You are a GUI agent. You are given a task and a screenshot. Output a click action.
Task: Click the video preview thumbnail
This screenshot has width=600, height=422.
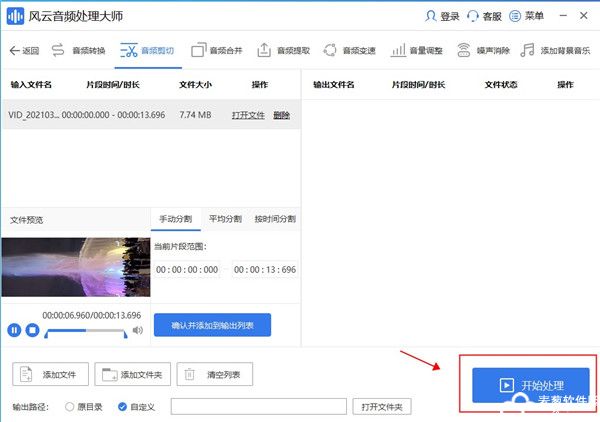click(x=76, y=267)
